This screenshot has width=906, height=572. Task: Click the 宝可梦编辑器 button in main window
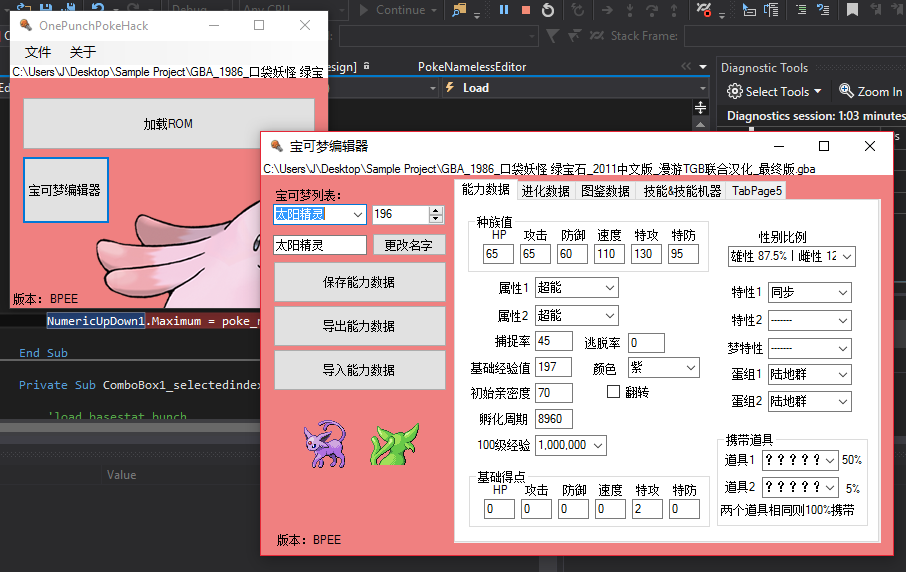click(65, 190)
